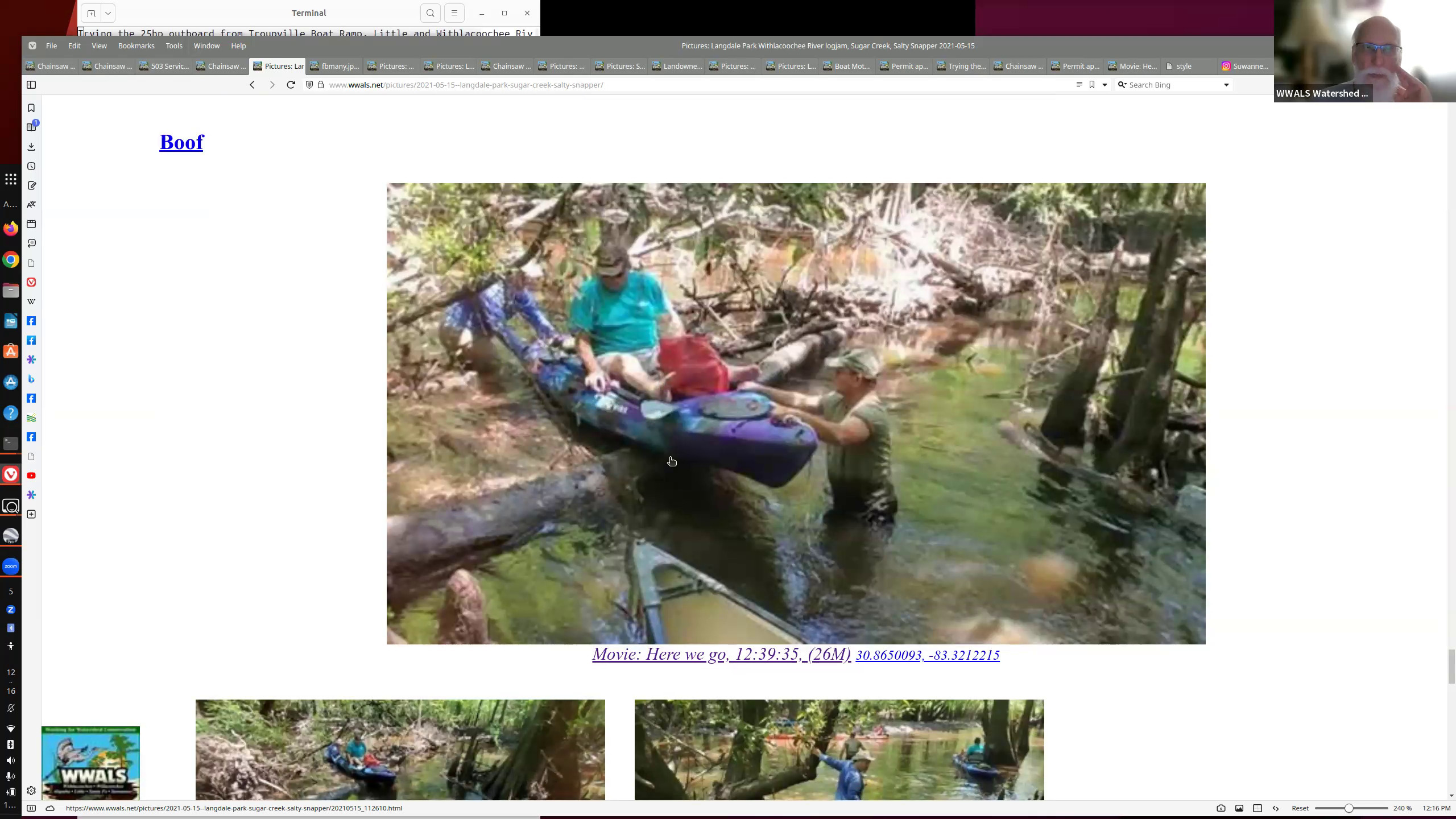Viewport: 1456px width, 819px height.
Task: Open the Translate panel
Action: point(31,205)
